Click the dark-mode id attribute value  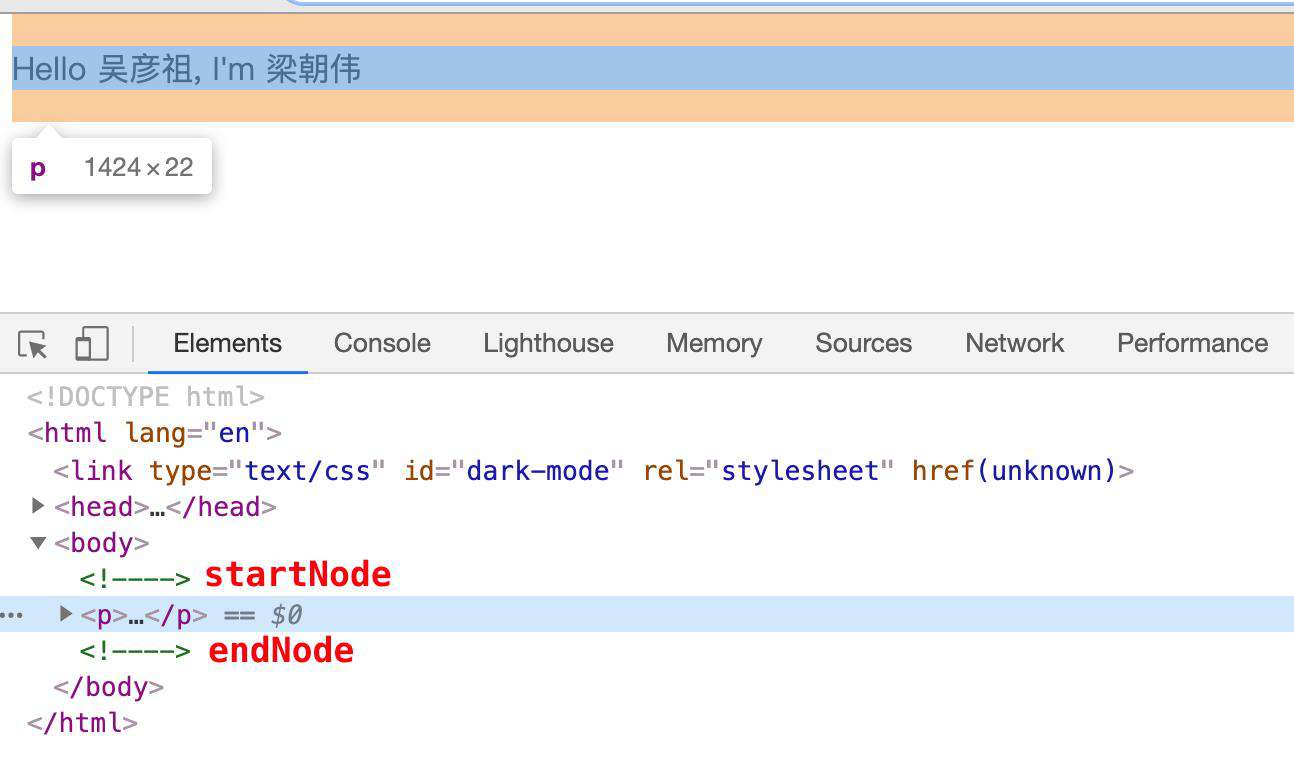coord(538,470)
